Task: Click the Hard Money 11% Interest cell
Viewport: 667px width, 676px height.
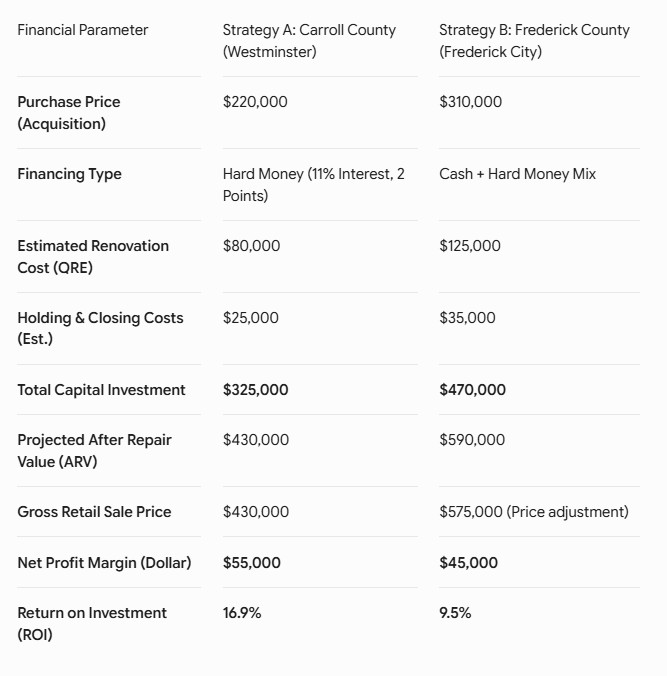Action: (313, 185)
